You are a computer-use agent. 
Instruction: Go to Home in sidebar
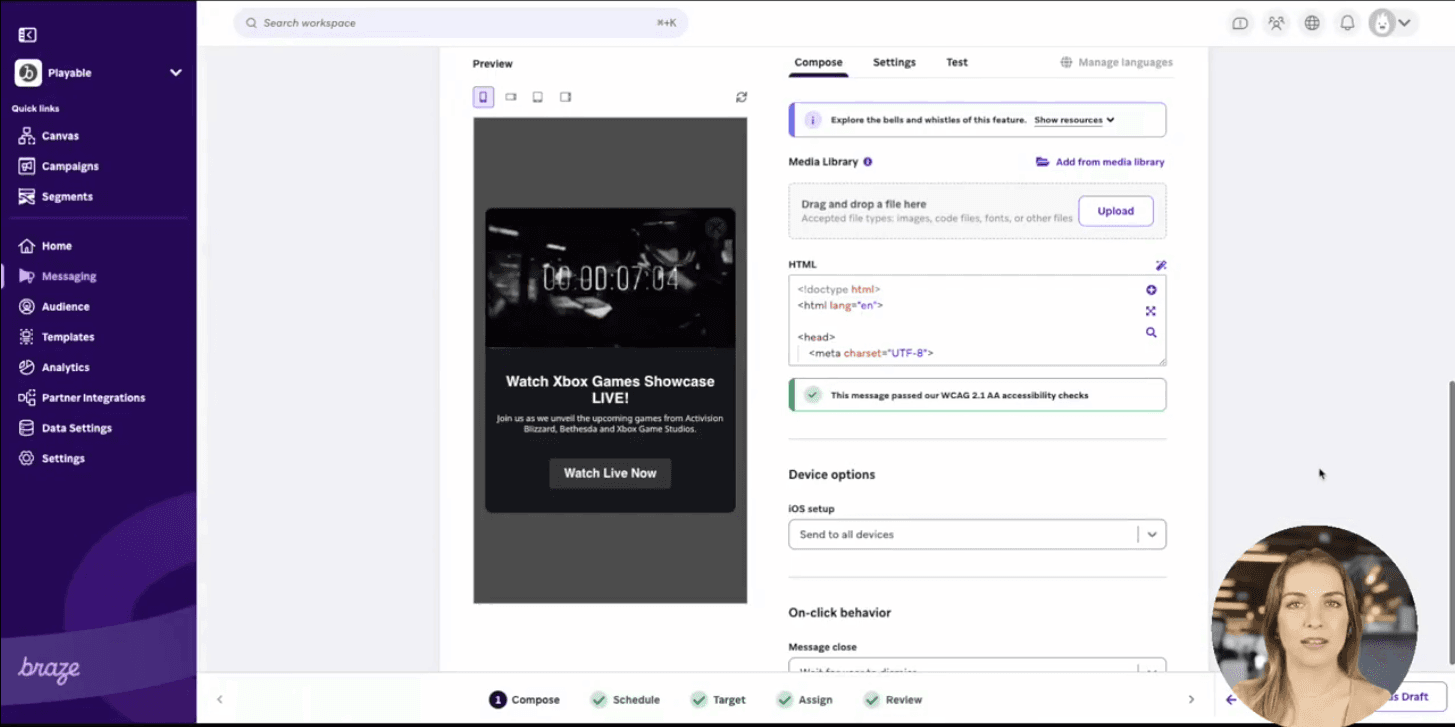[45, 246]
